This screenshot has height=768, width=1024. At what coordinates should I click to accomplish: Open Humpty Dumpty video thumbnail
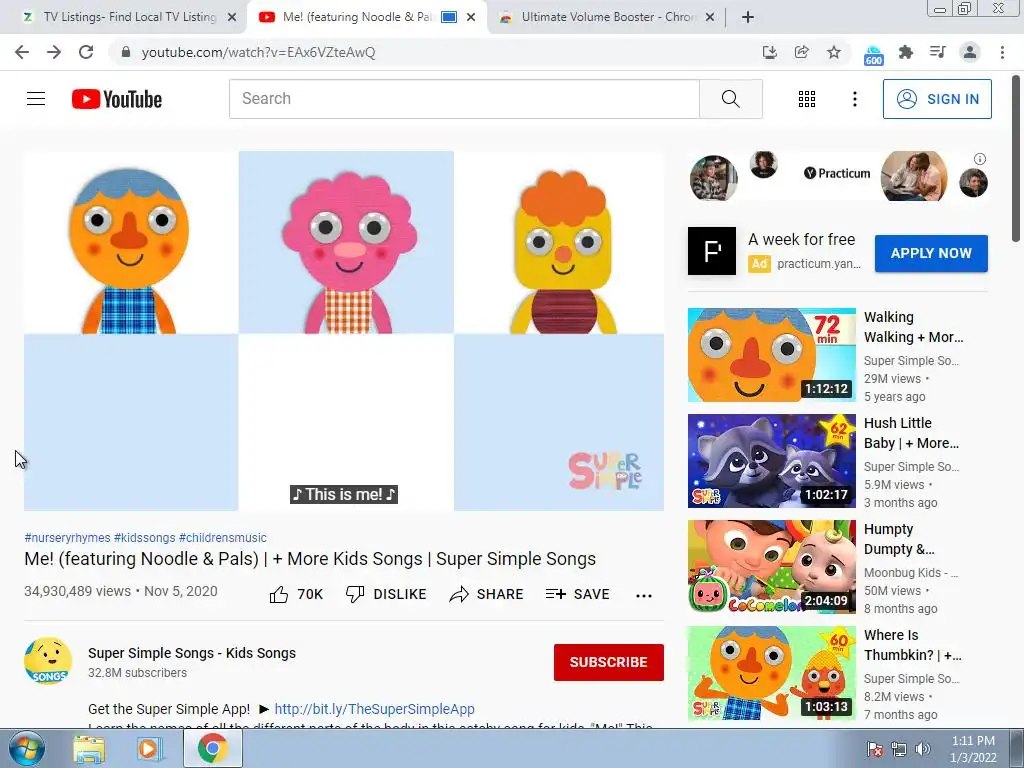point(772,567)
